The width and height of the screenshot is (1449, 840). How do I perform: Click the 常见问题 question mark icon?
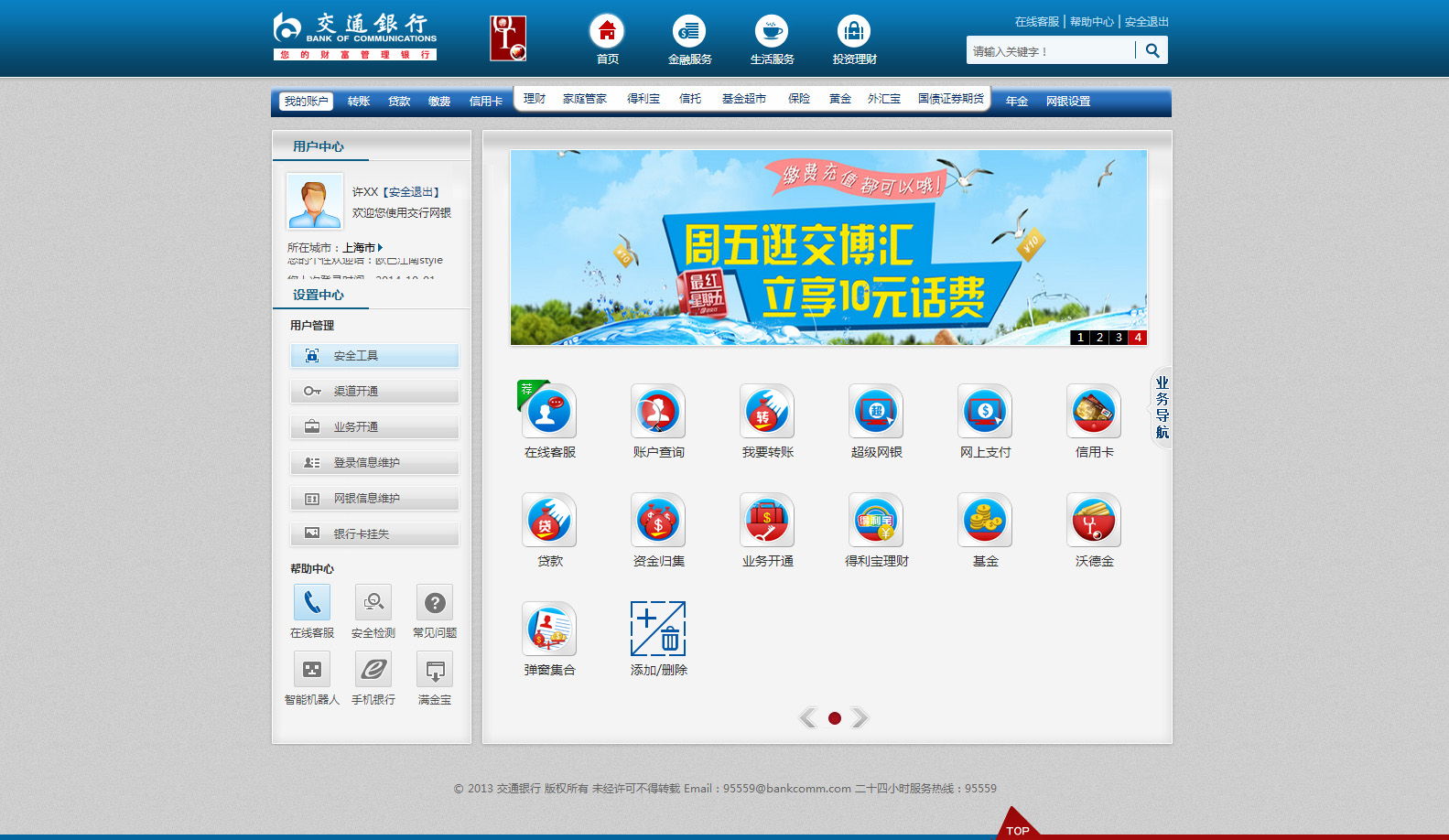click(435, 602)
